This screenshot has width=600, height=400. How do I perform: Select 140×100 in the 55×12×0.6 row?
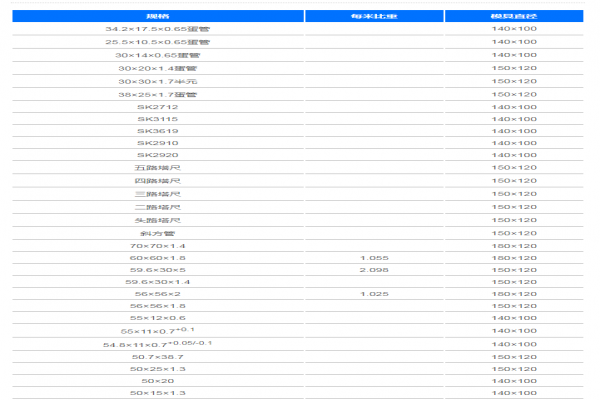pyautogui.click(x=514, y=318)
